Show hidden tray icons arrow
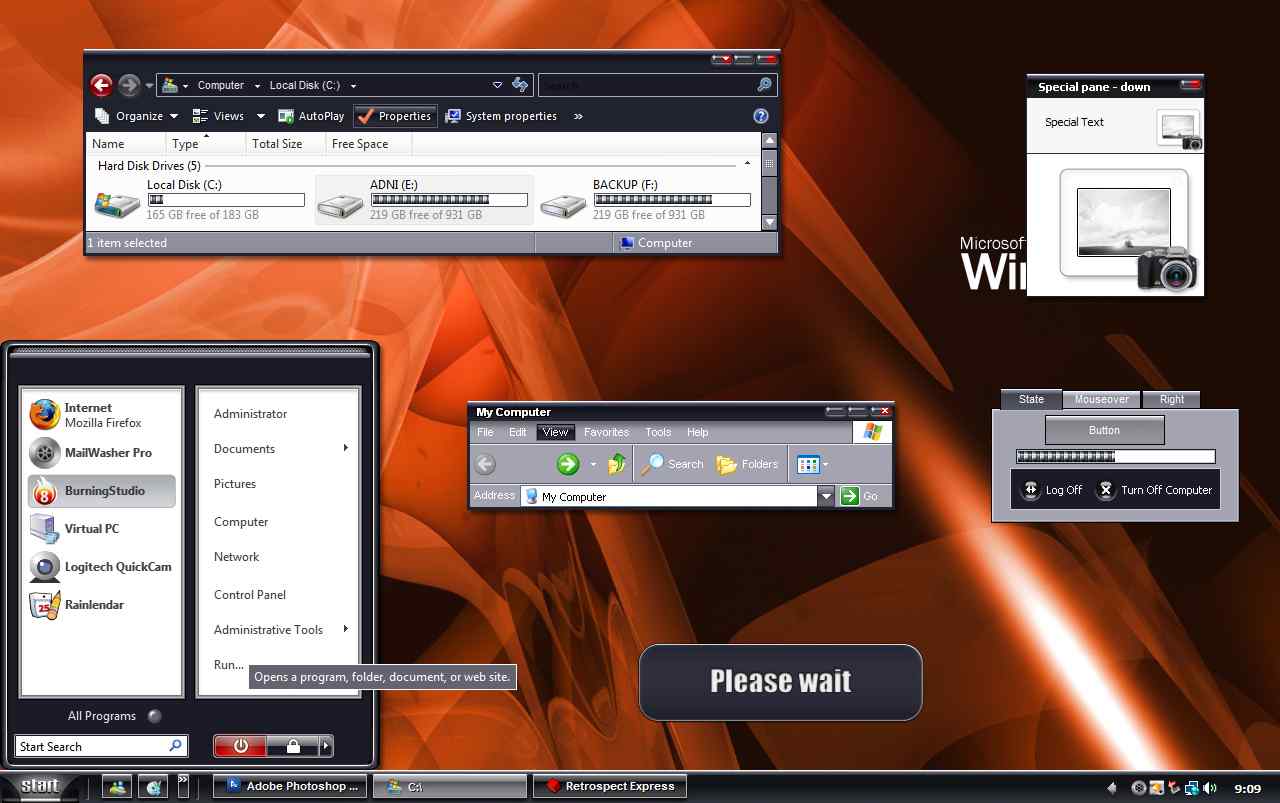This screenshot has height=803, width=1280. coord(1112,788)
